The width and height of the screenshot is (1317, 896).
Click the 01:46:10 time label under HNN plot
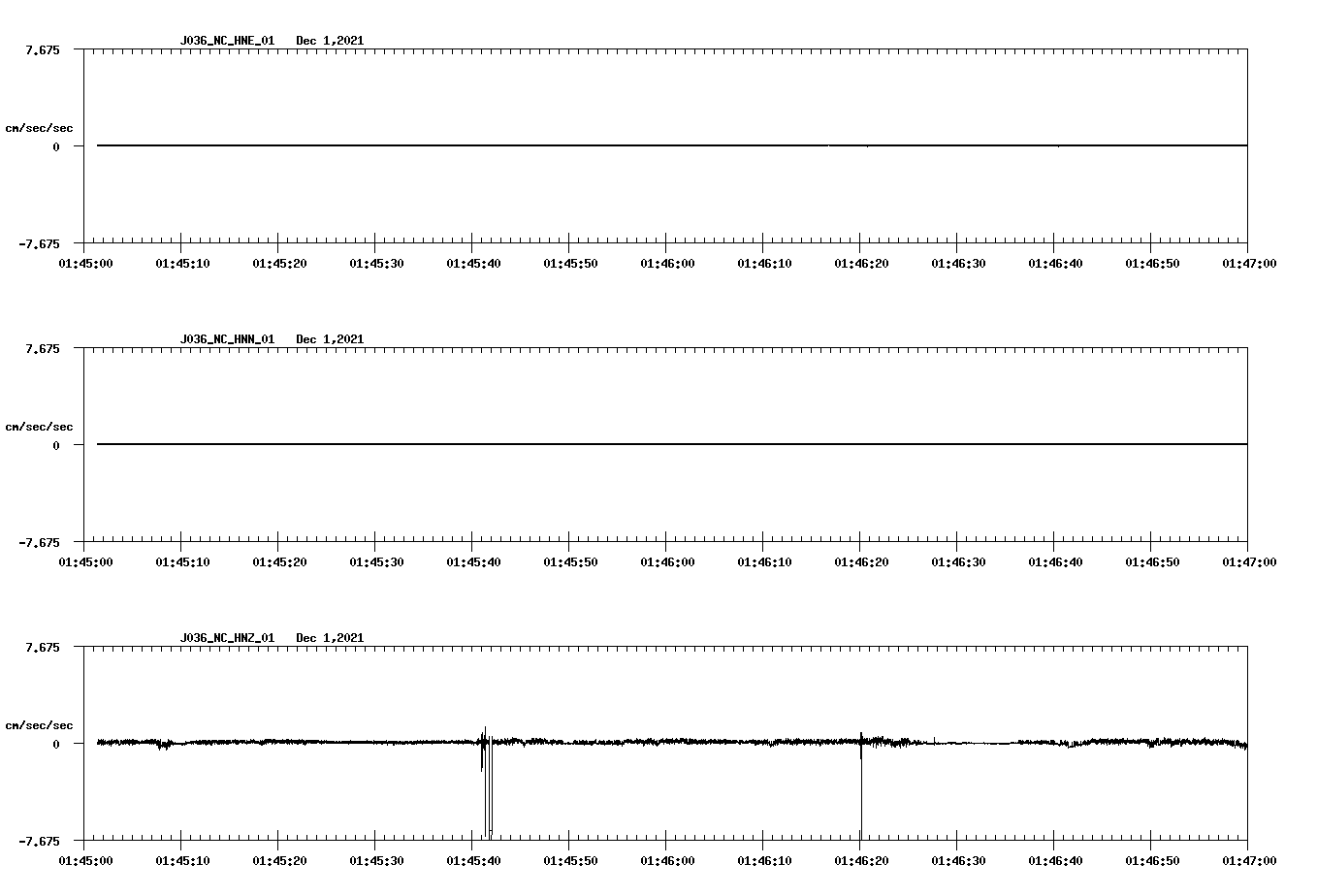pos(764,562)
